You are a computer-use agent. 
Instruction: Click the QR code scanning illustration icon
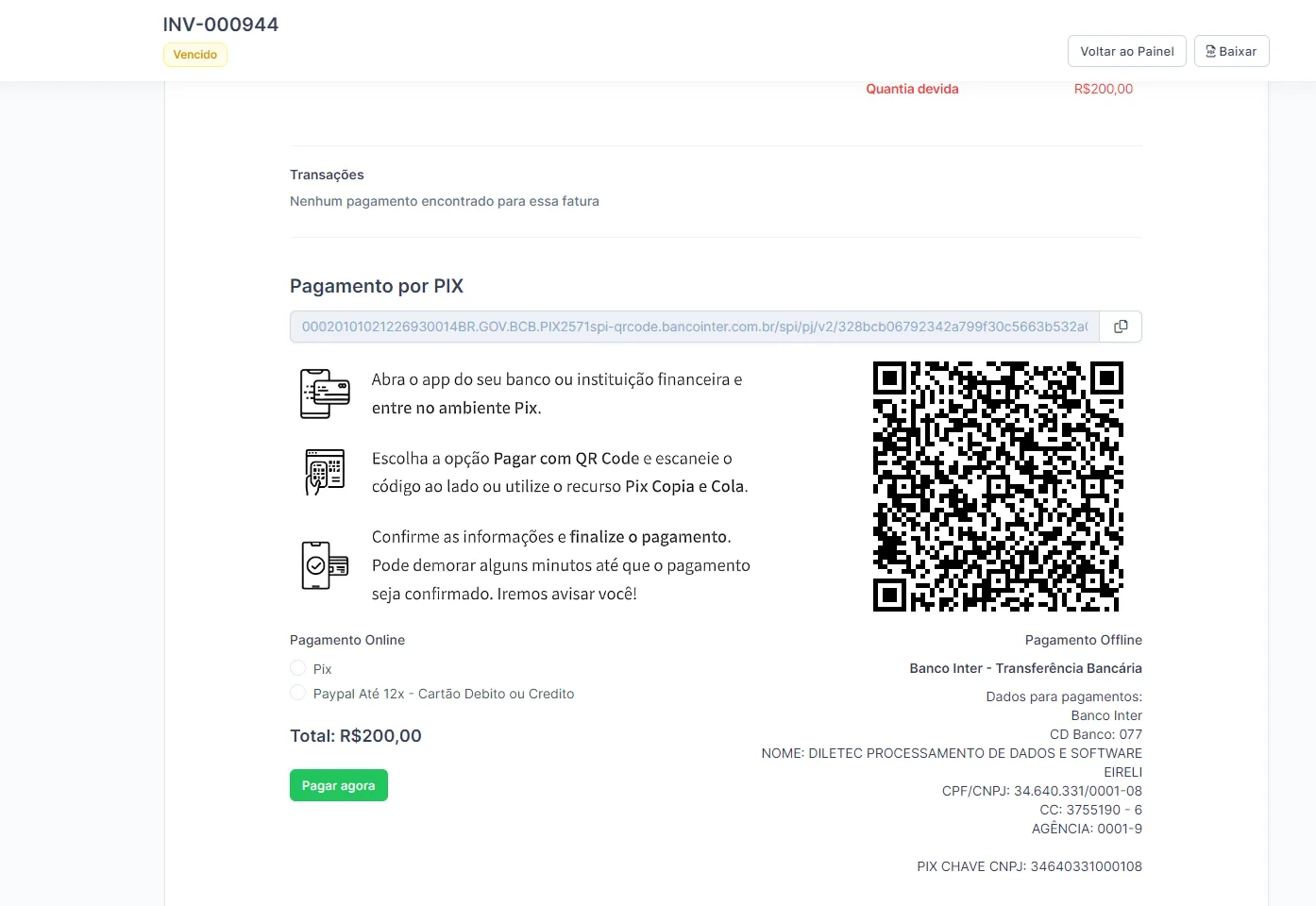pyautogui.click(x=325, y=472)
